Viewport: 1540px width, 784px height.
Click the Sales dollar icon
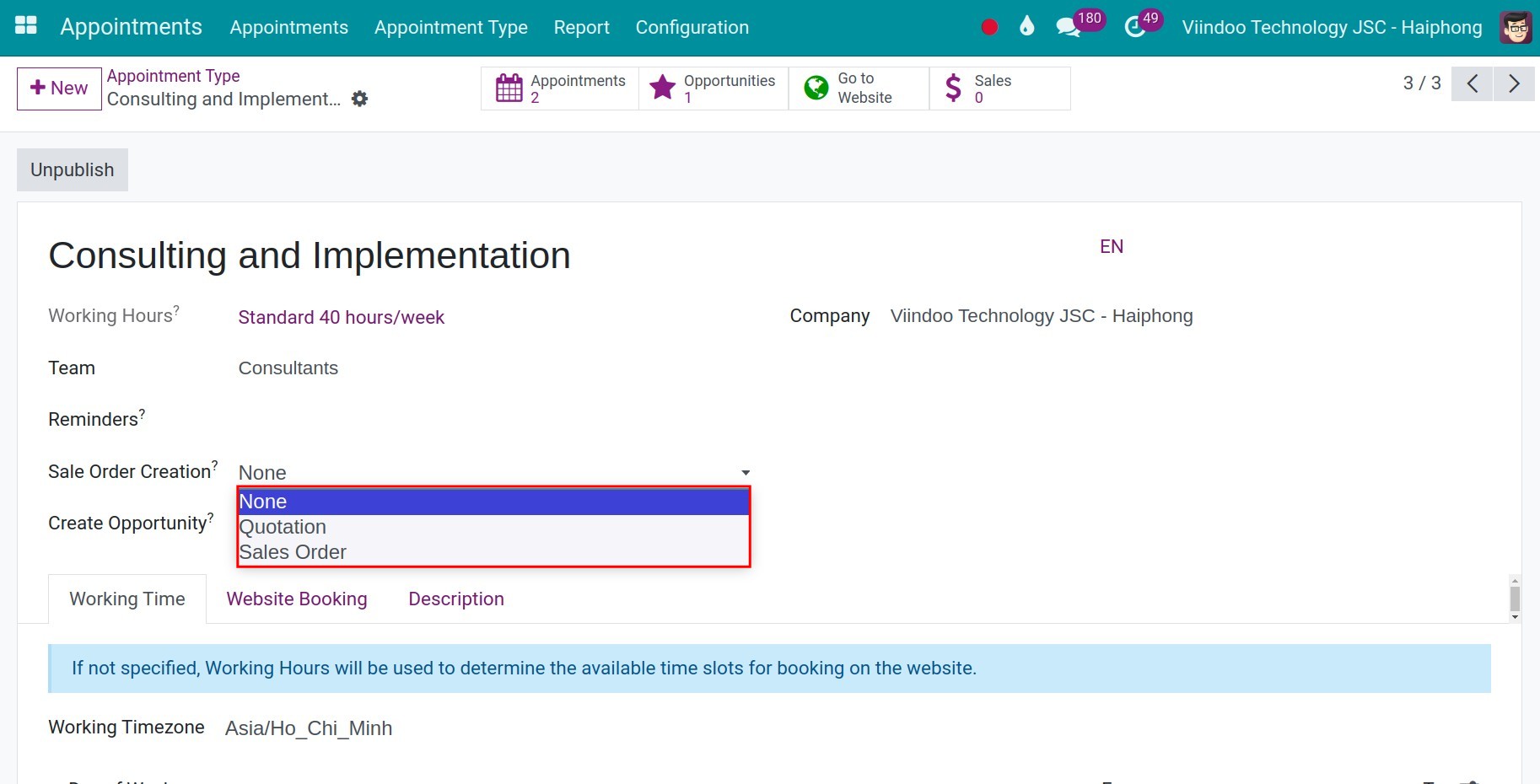[953, 88]
